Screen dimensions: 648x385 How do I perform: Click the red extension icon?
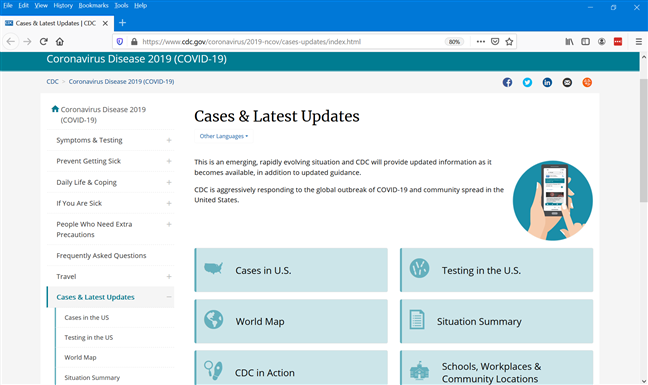pos(618,42)
